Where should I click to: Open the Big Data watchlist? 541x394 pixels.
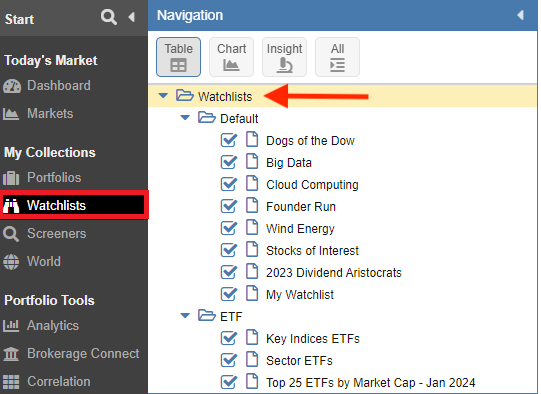[x=289, y=163]
